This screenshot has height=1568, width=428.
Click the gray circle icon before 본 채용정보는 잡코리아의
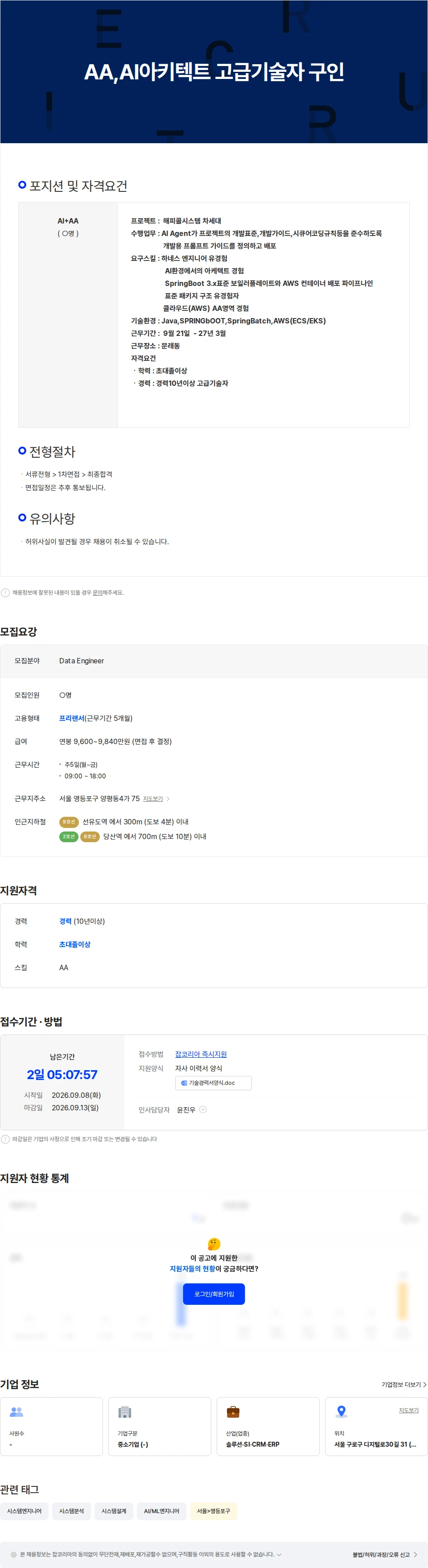pos(13,1554)
